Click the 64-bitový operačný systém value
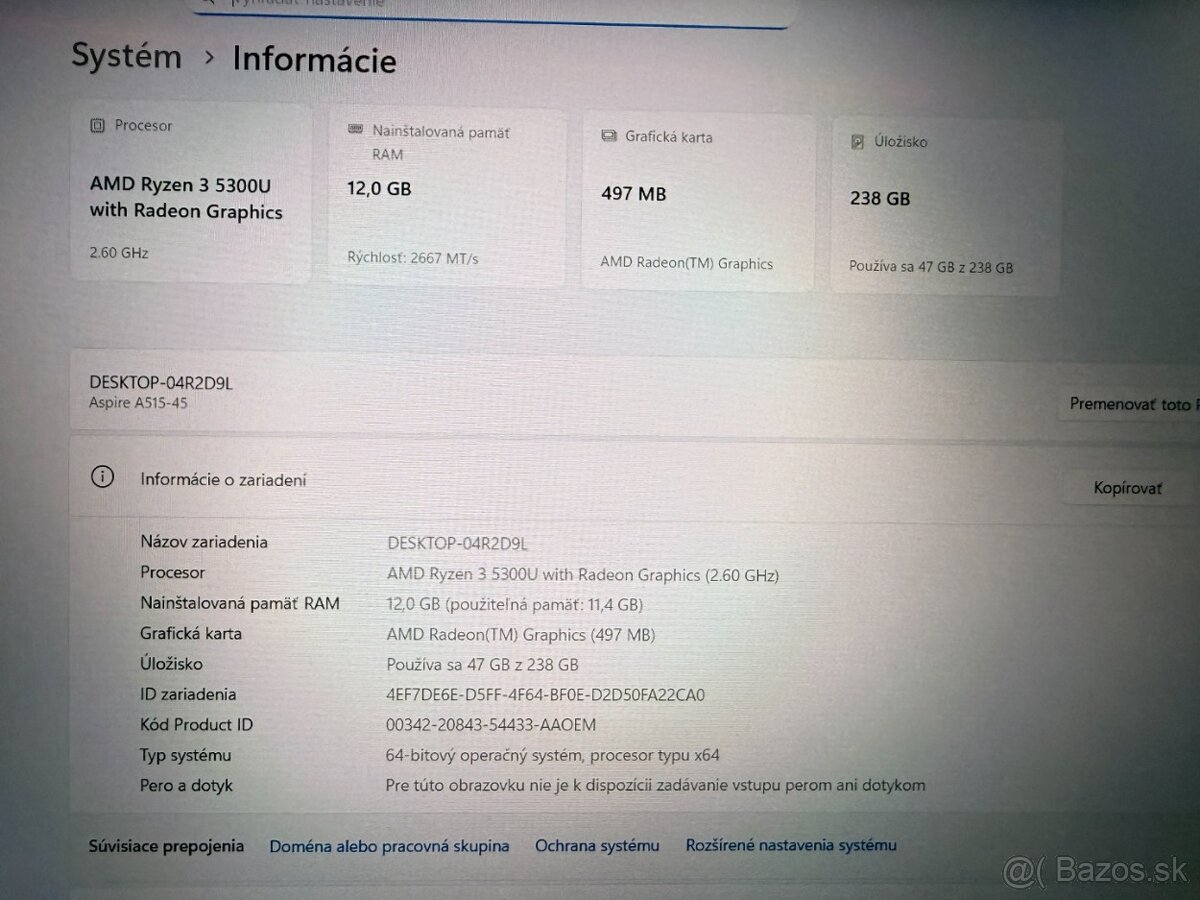The image size is (1200, 900). [x=553, y=755]
